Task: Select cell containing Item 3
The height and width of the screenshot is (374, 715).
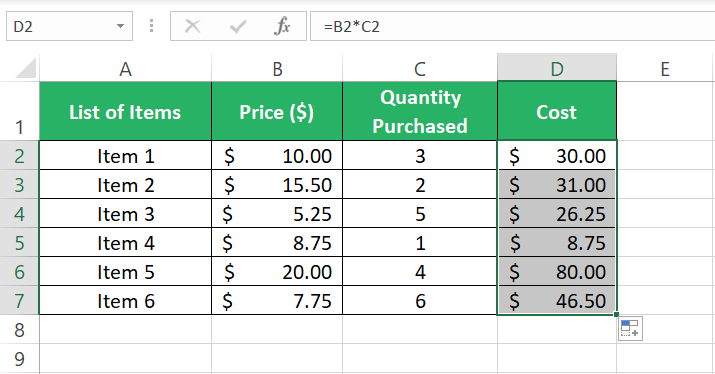Action: click(x=125, y=213)
